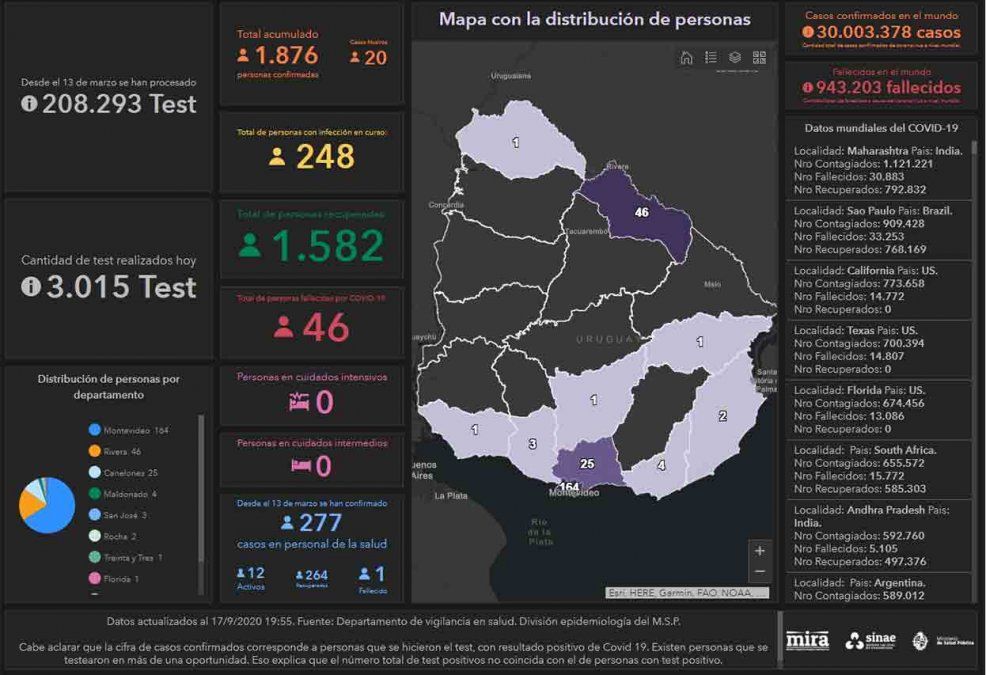Viewport: 986px width, 675px height.
Task: Click the map home (default extent) icon
Action: [686, 58]
